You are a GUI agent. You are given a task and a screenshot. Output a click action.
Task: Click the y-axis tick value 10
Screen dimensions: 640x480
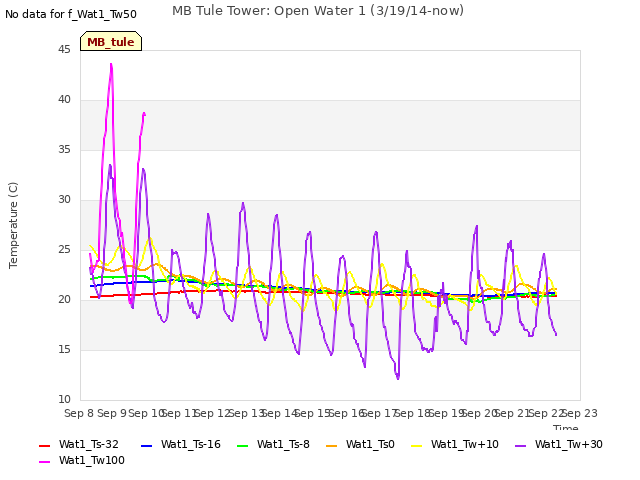coord(64,400)
